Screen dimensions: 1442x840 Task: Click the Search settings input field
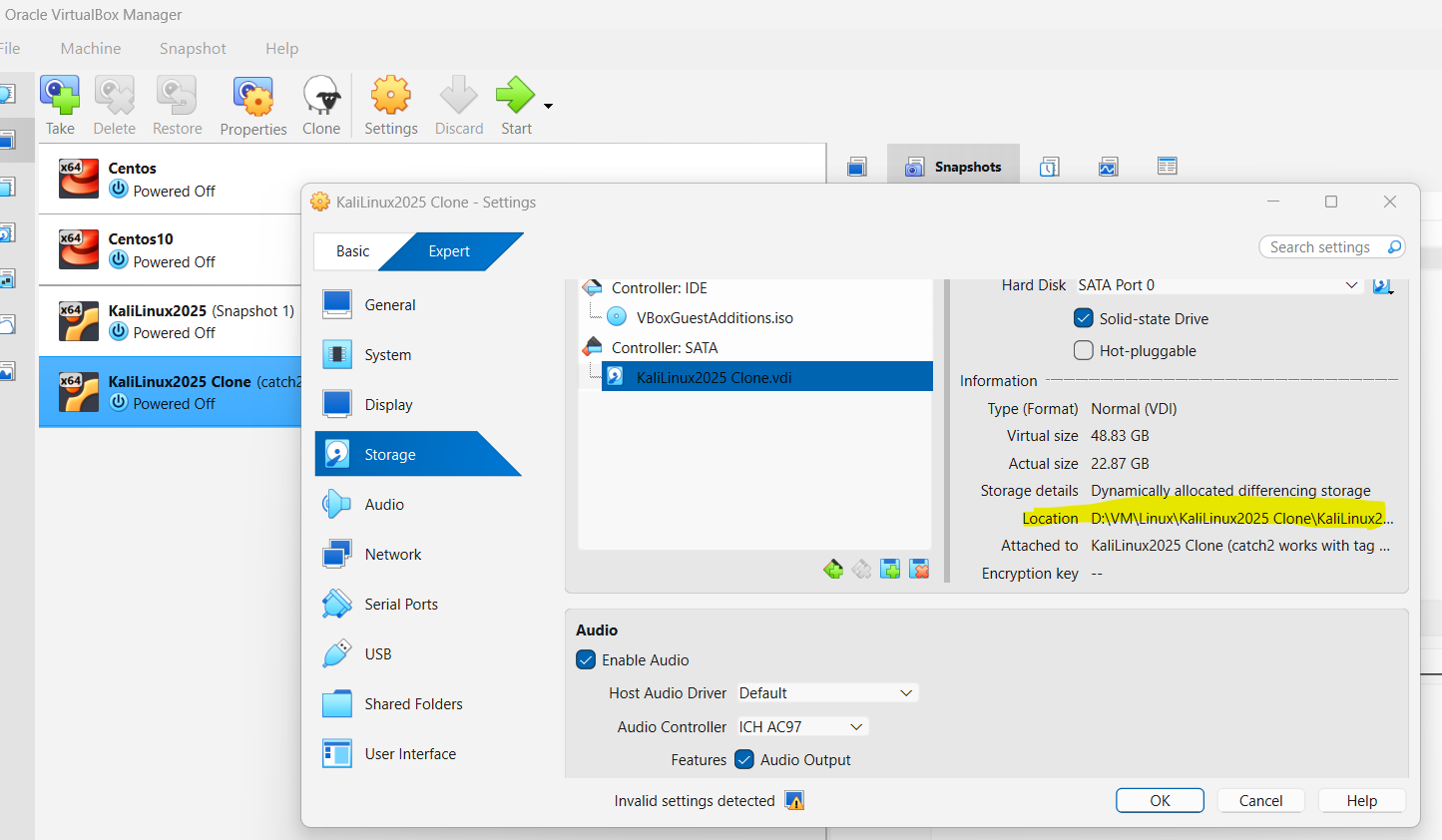[1320, 246]
